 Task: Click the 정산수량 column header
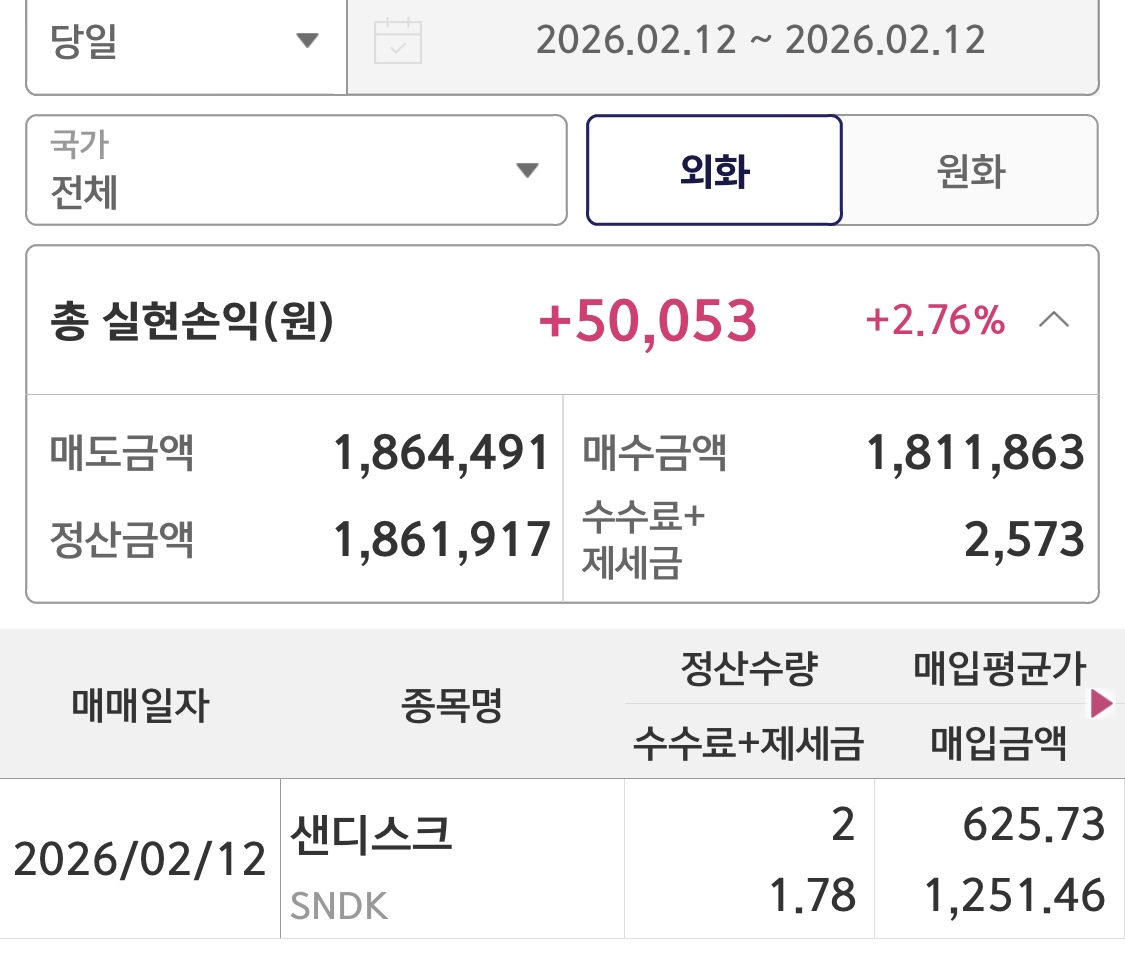748,669
